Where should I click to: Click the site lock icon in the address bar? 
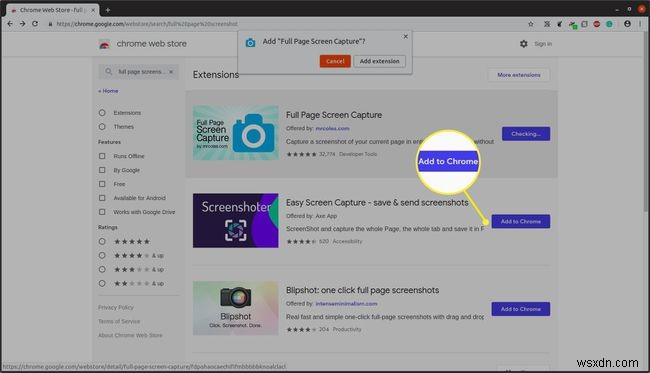pyautogui.click(x=50, y=24)
